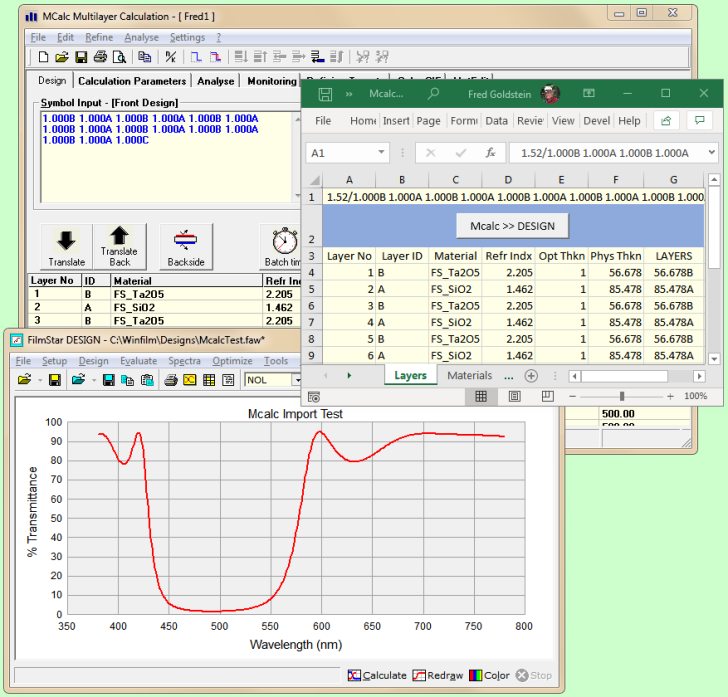
Task: Show more sheet tabs via ellipsis
Action: click(x=509, y=376)
